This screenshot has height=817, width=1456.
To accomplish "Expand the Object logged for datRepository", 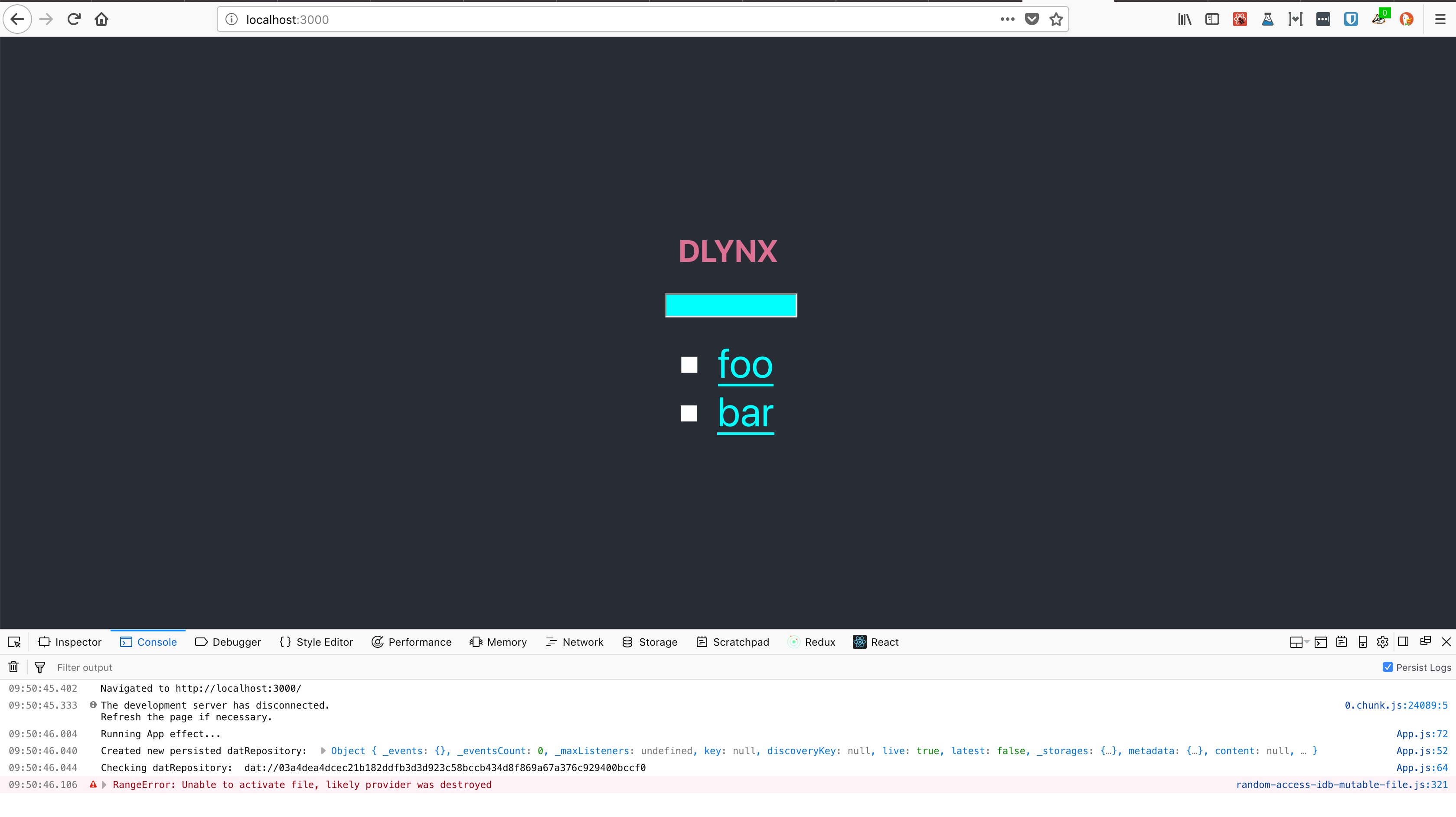I will [x=323, y=751].
